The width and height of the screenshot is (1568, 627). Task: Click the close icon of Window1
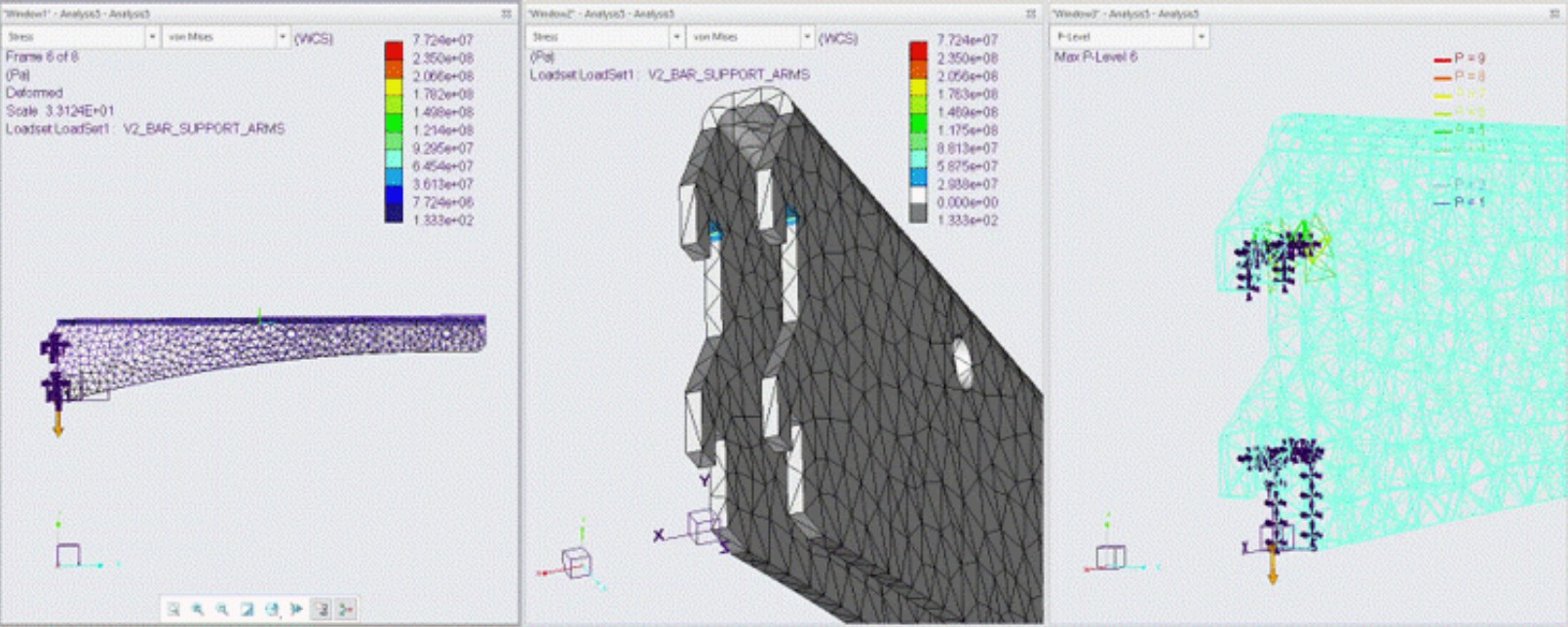point(507,14)
